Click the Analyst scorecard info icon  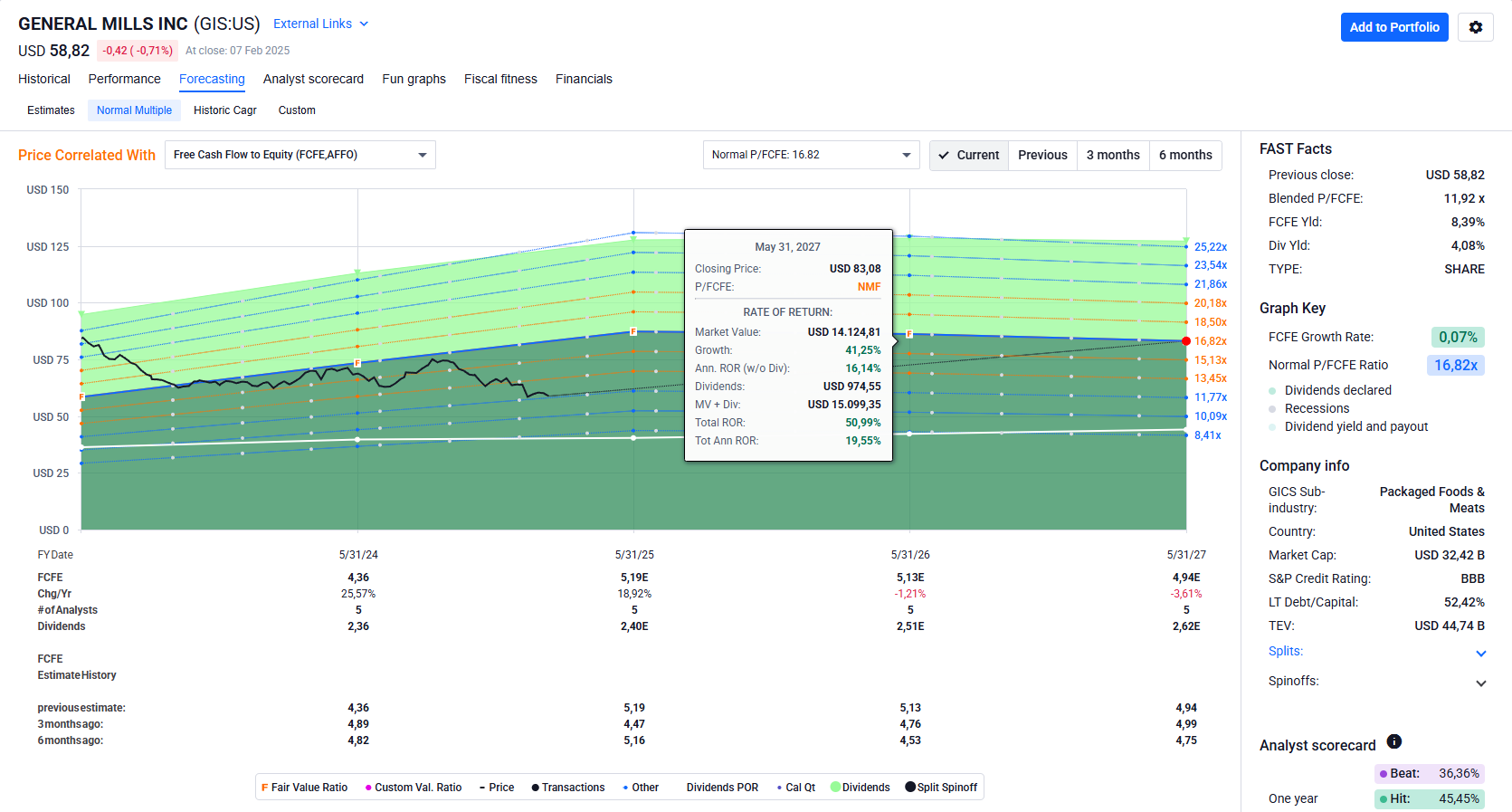(1394, 742)
